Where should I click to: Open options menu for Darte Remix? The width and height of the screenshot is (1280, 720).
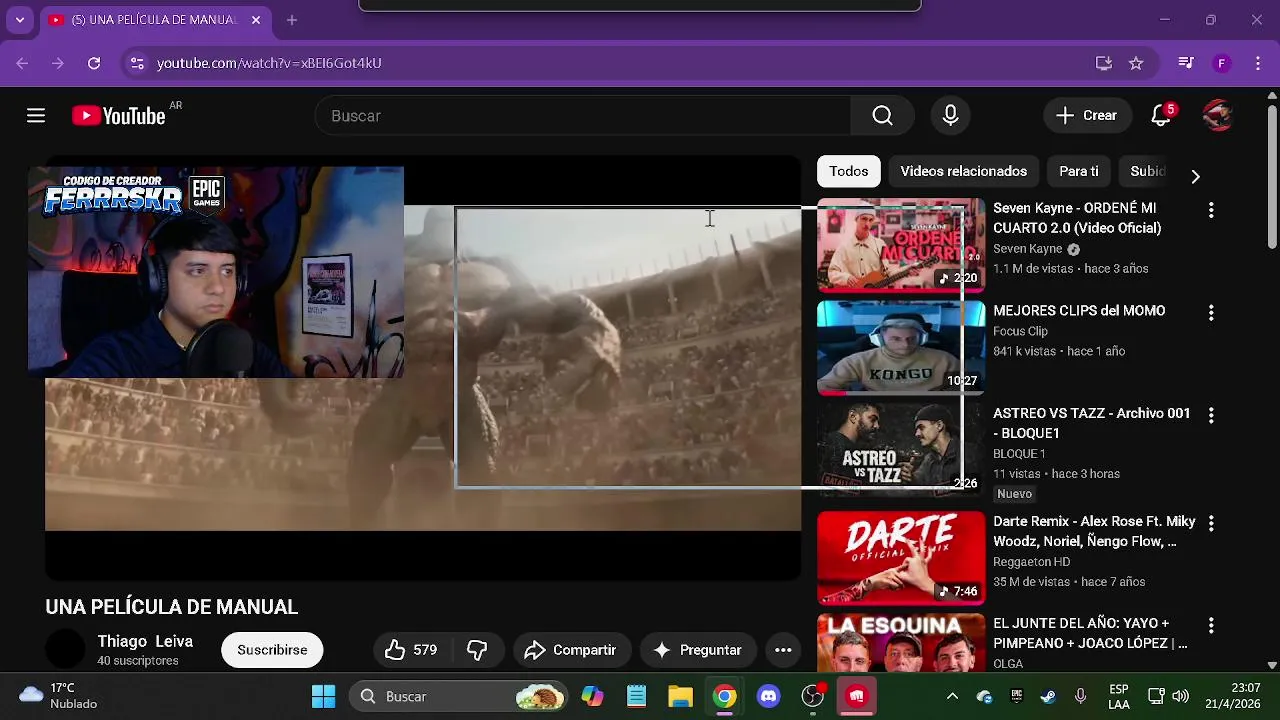[1211, 523]
